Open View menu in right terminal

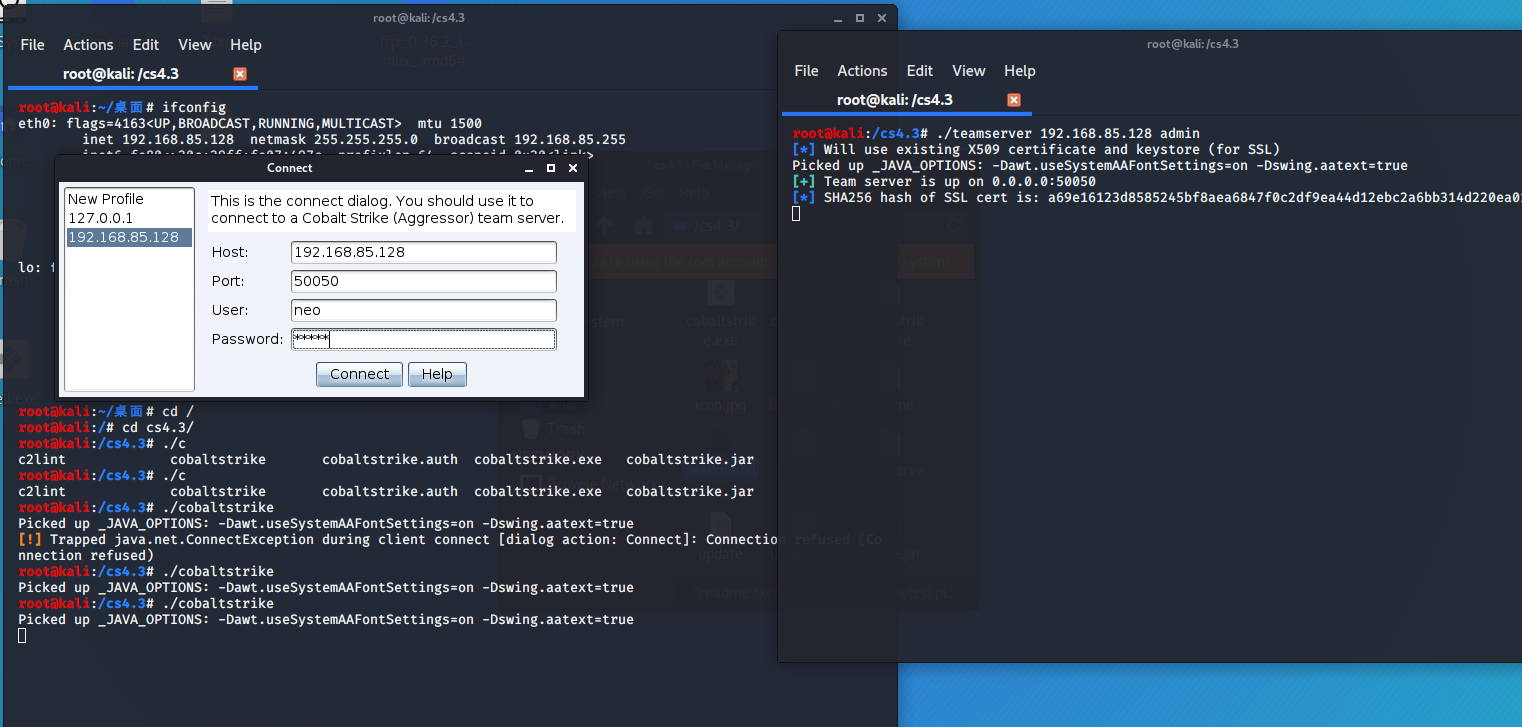(969, 71)
